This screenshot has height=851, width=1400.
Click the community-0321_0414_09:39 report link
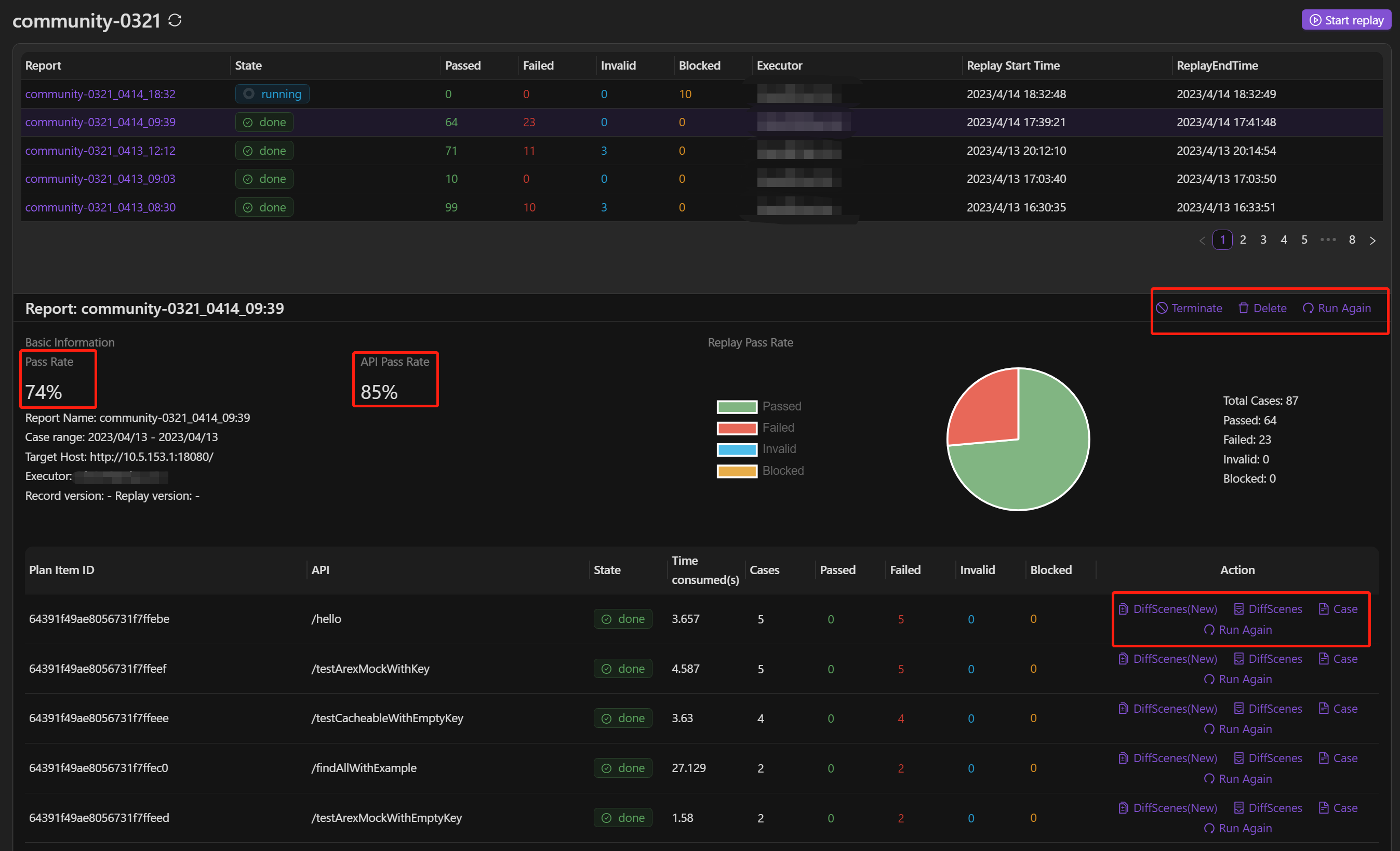(x=102, y=122)
